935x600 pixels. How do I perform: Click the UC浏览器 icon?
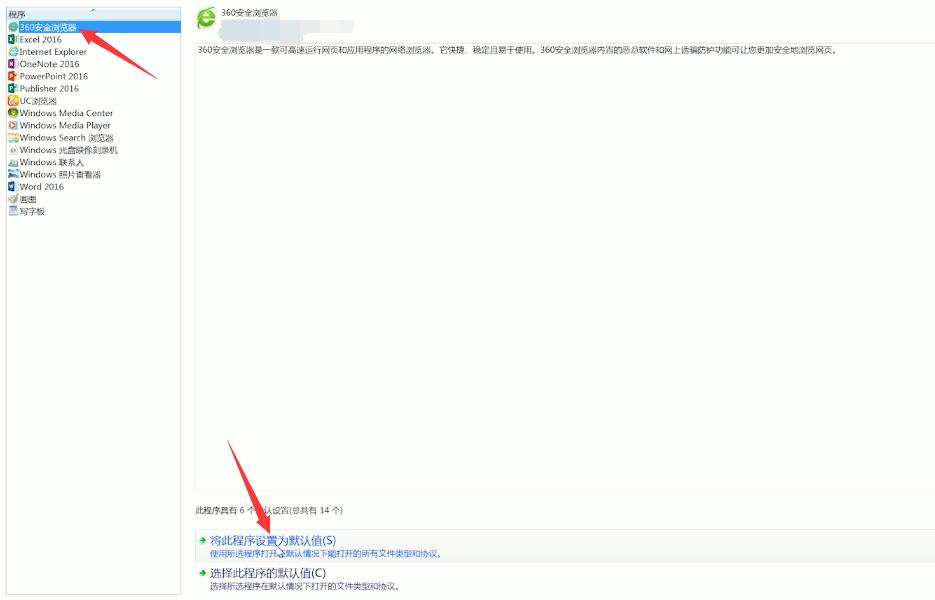[x=13, y=101]
